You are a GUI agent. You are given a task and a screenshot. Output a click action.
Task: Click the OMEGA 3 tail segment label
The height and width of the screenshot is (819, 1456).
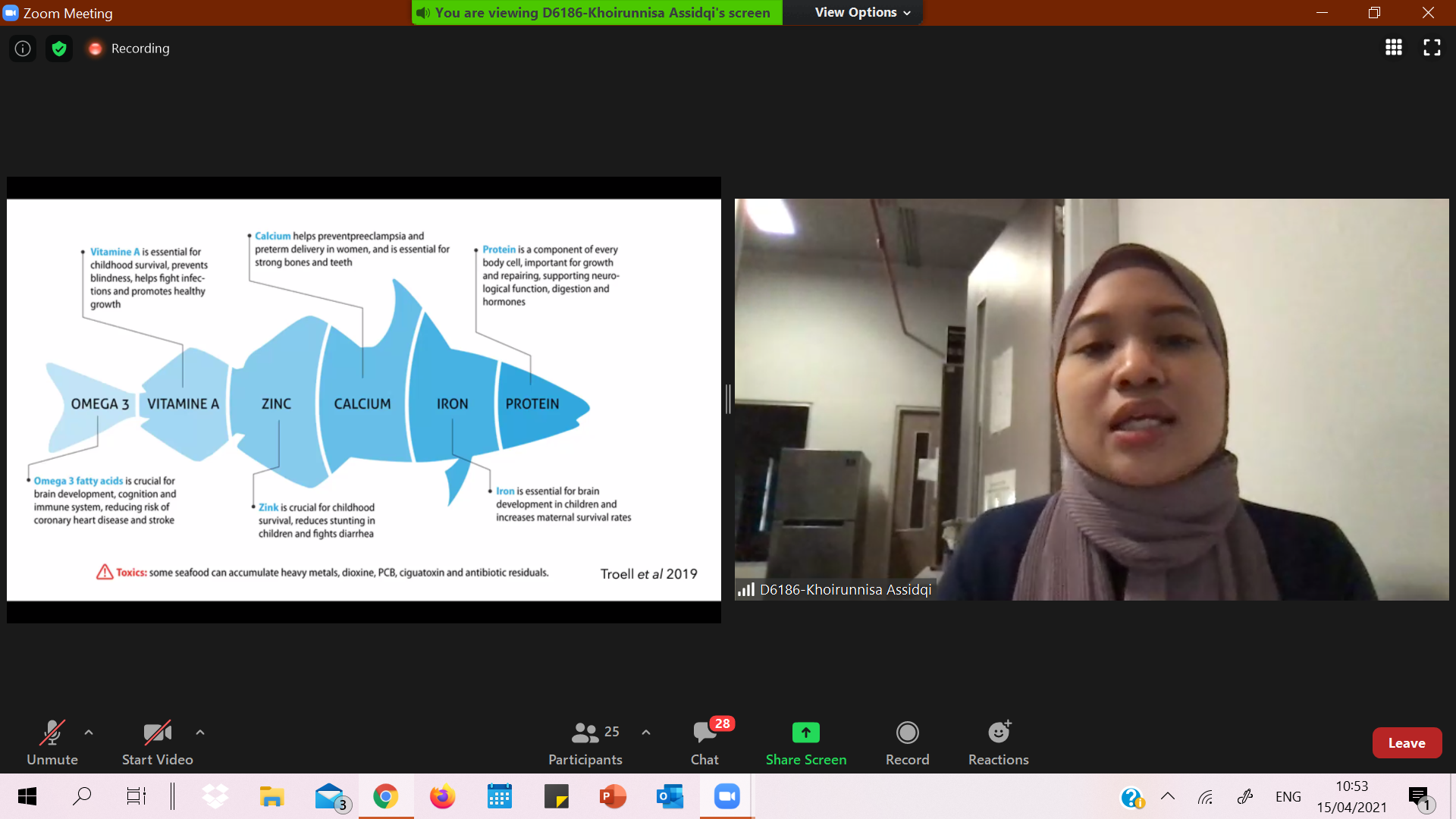[99, 404]
